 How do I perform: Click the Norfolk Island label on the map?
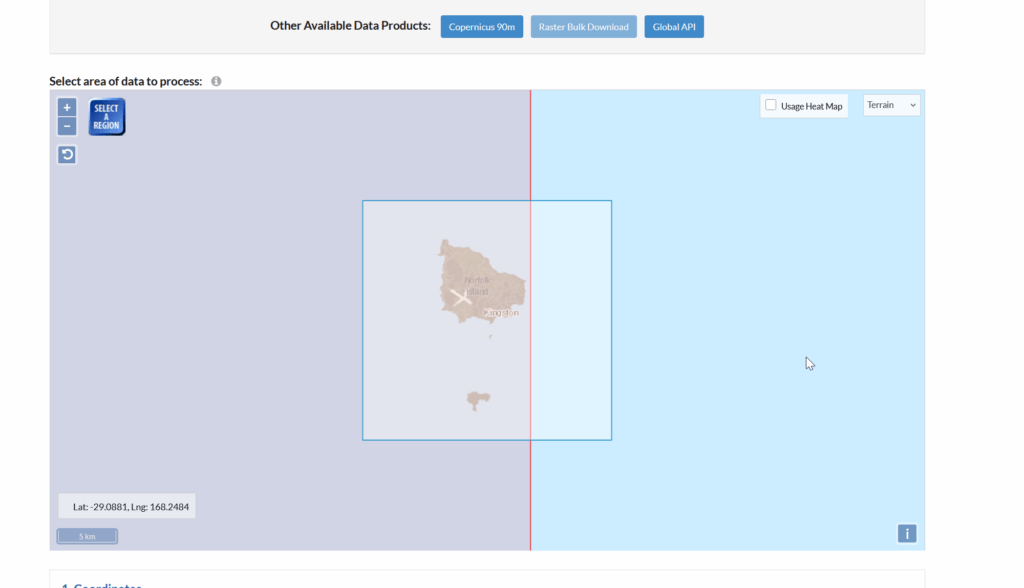point(477,286)
